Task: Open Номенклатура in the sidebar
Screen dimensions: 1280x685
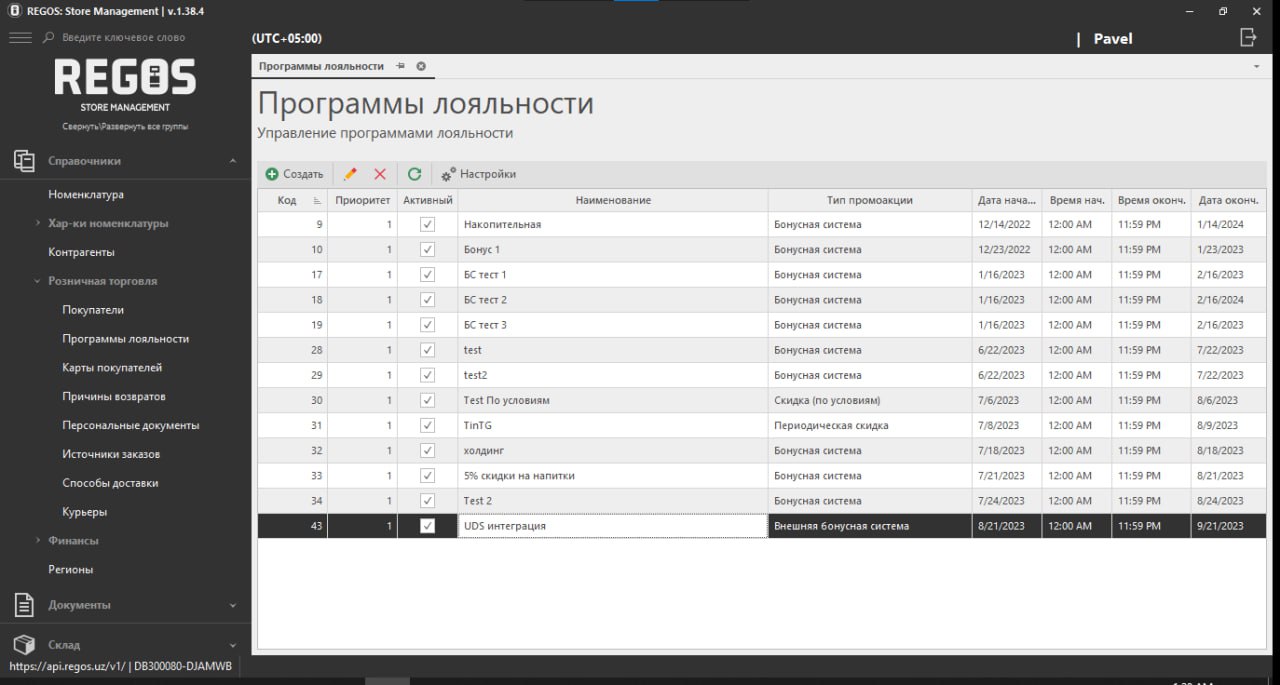Action: [x=86, y=195]
